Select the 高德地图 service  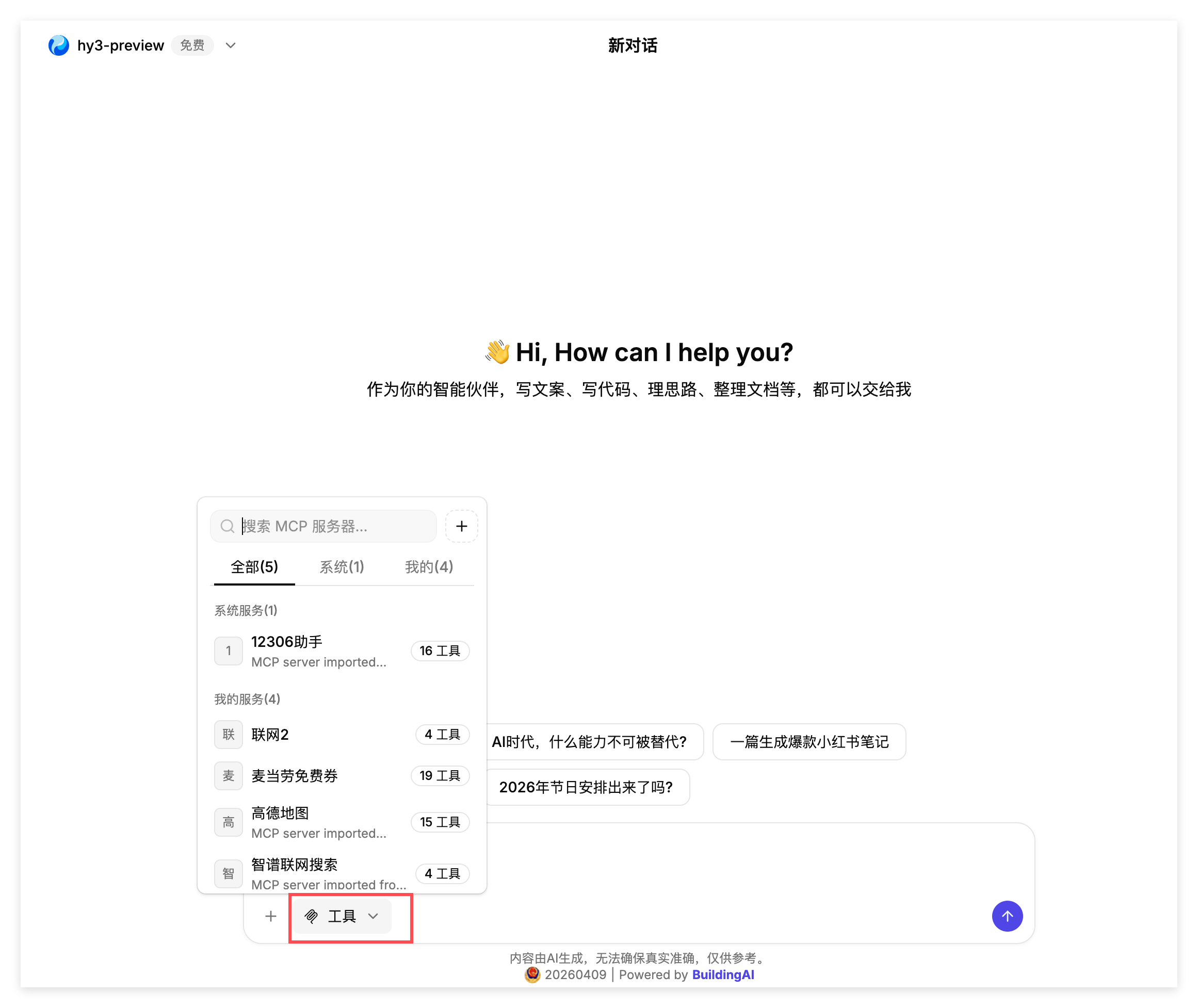click(342, 822)
